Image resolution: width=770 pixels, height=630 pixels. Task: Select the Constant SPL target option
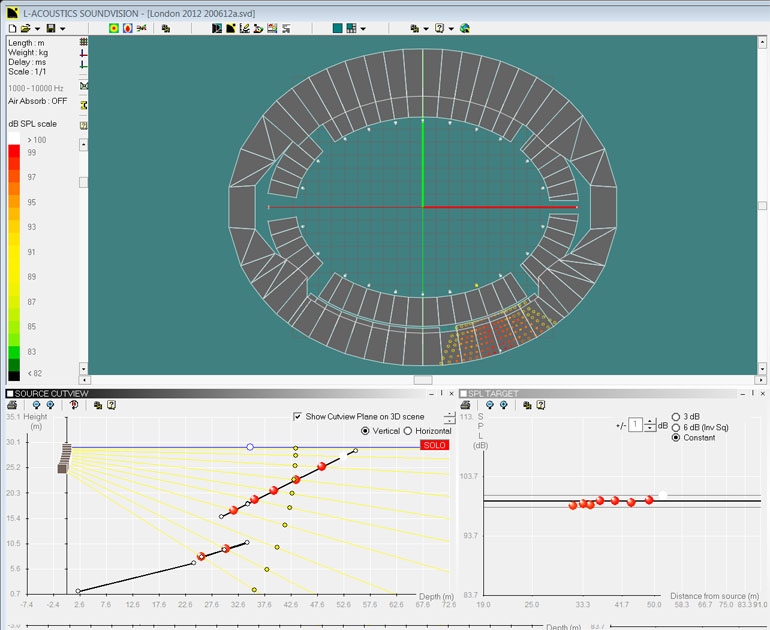(676, 438)
